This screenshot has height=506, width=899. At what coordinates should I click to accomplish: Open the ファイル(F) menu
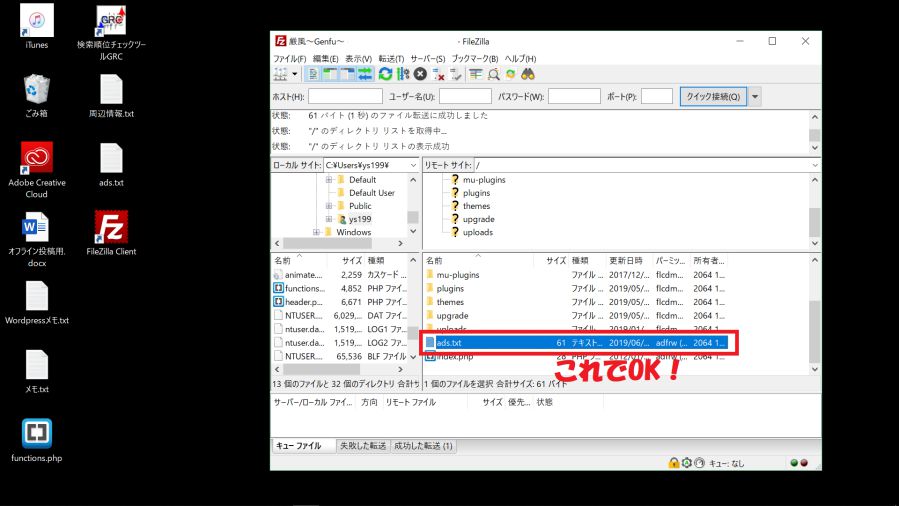click(290, 58)
